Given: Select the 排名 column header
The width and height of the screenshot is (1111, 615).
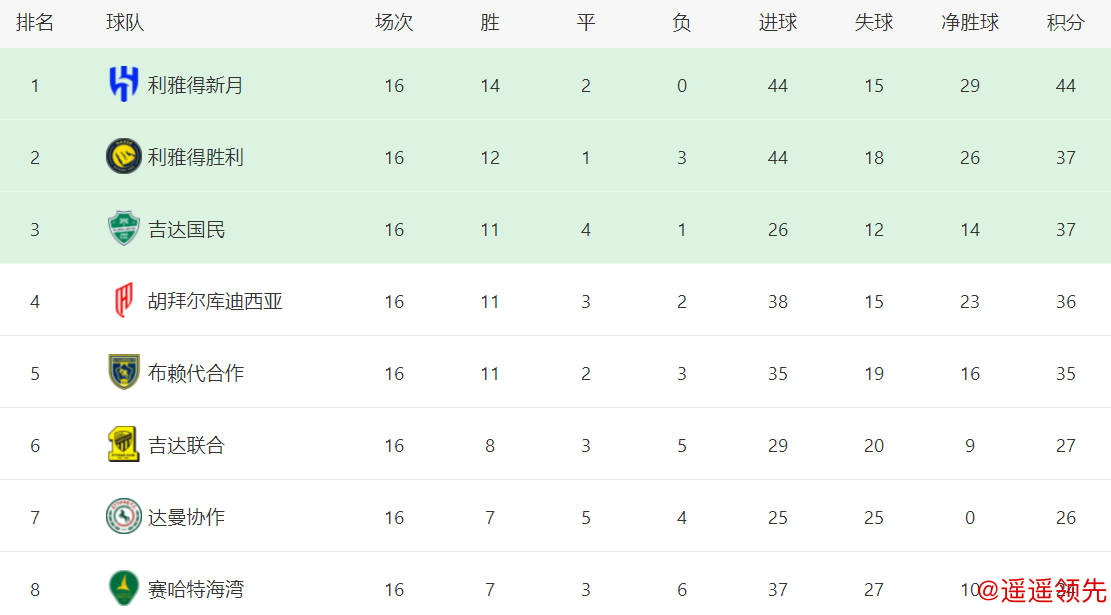Looking at the screenshot, I should click(x=35, y=23).
